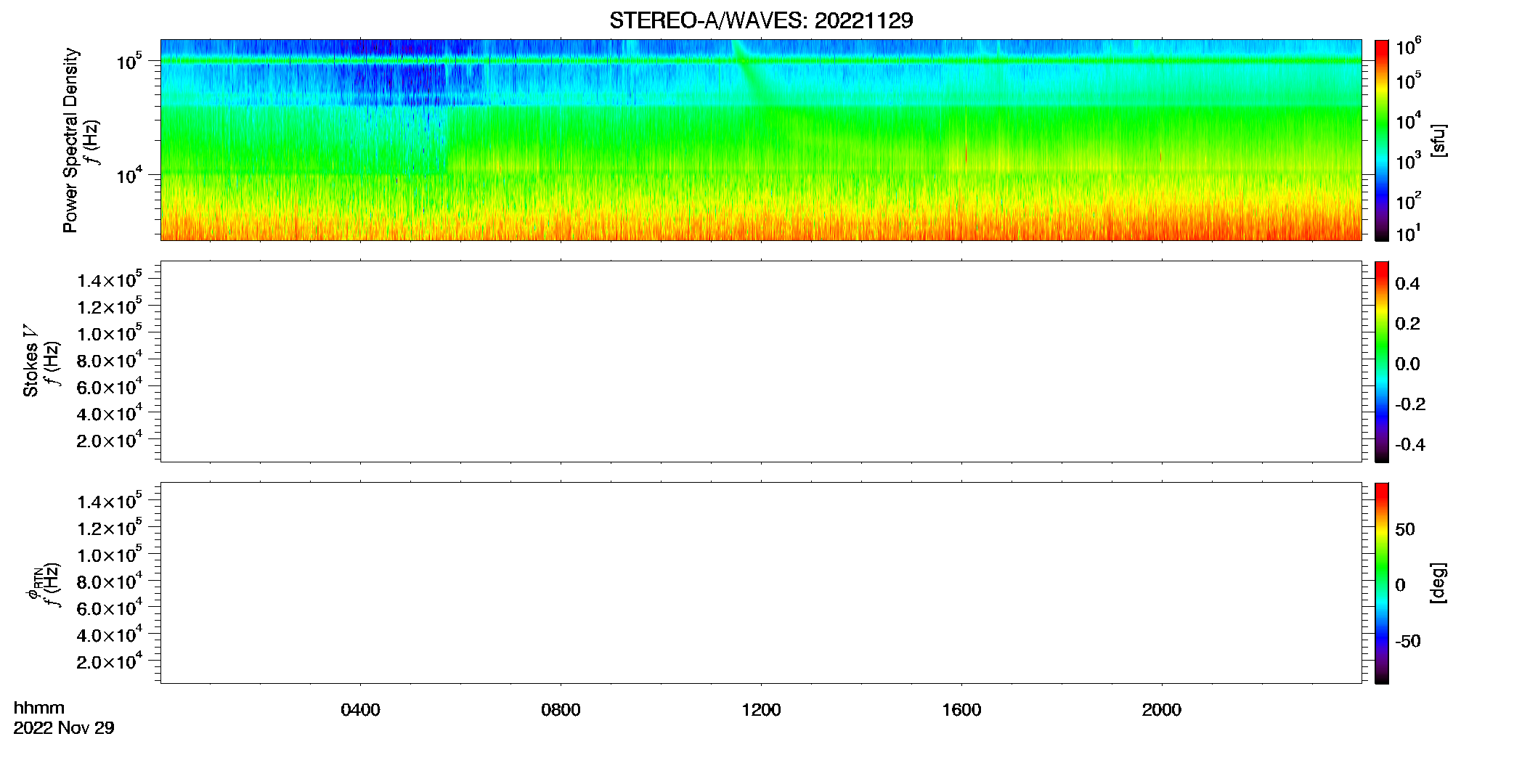Click the empty Stokes V panel
1522x784 pixels.
pyautogui.click(x=761, y=362)
